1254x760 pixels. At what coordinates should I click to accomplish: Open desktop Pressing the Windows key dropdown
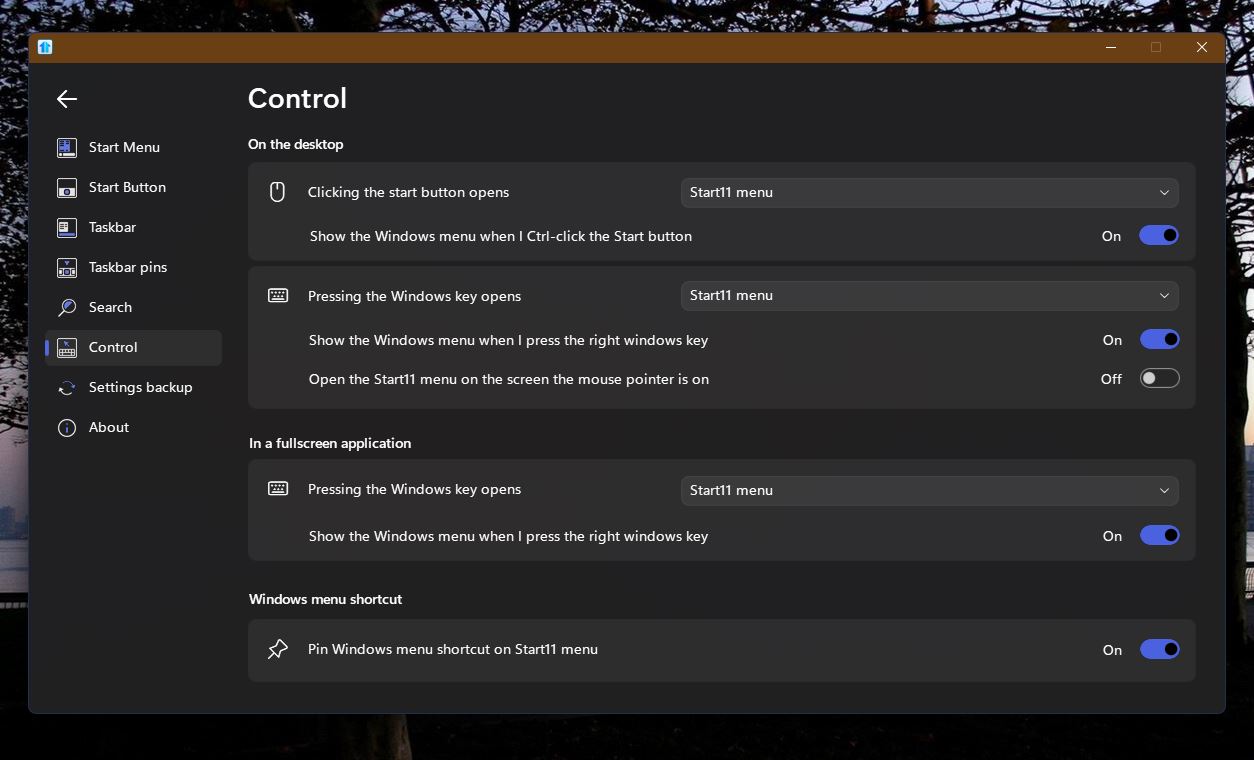(929, 296)
